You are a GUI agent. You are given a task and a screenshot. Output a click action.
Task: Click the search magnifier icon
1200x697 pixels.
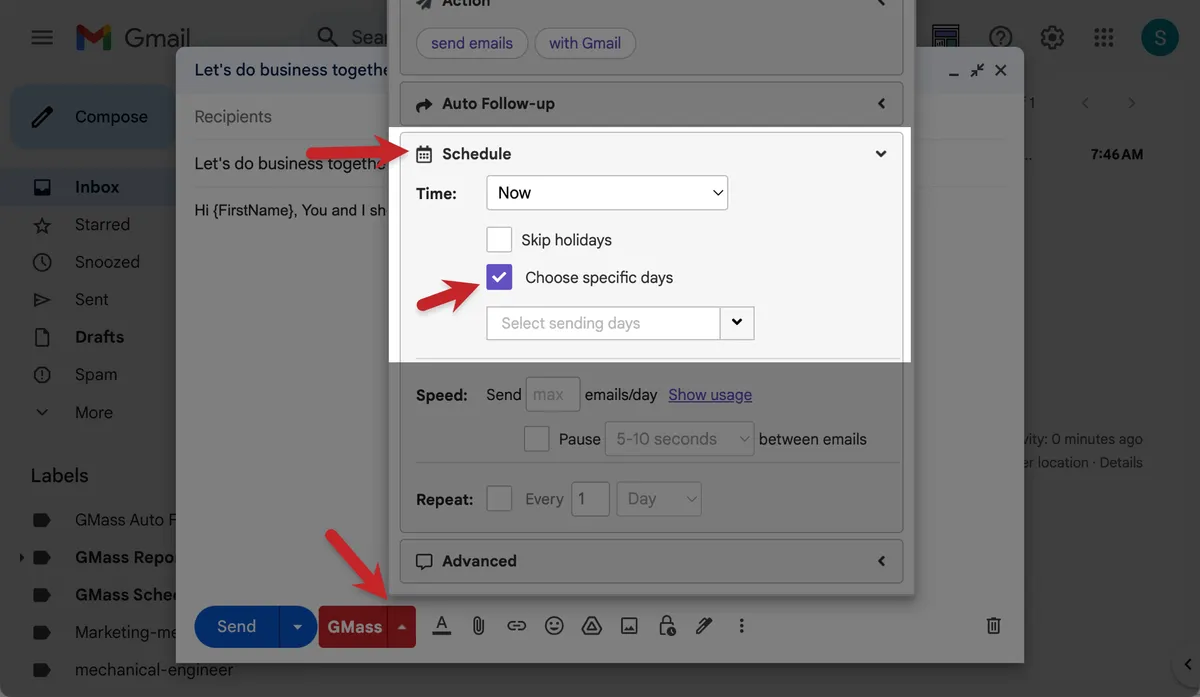pyautogui.click(x=327, y=38)
